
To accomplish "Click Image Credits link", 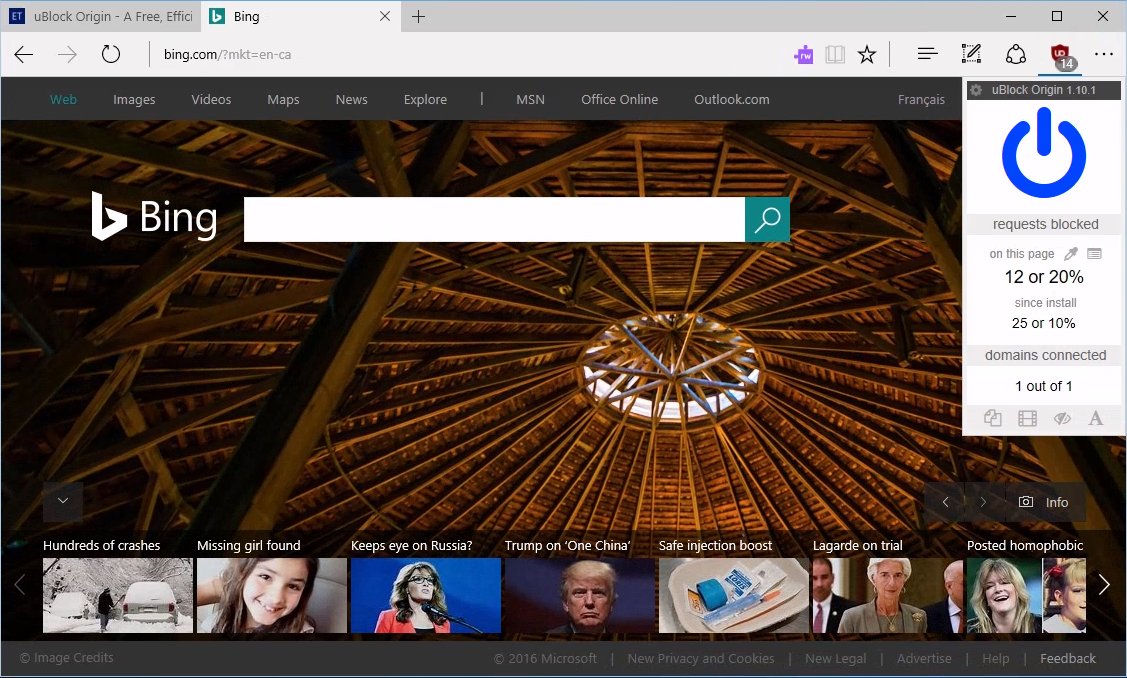I will point(67,657).
